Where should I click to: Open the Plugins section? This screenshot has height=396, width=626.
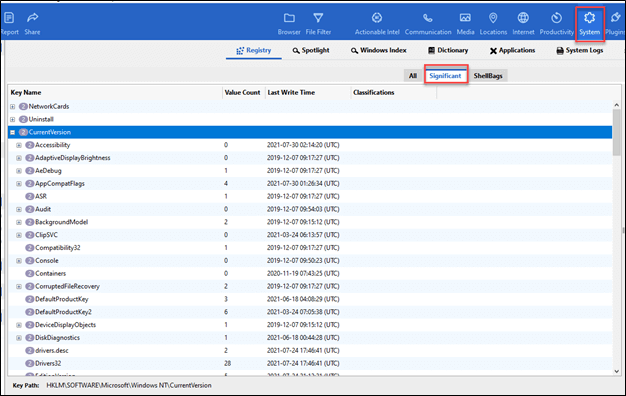[616, 23]
